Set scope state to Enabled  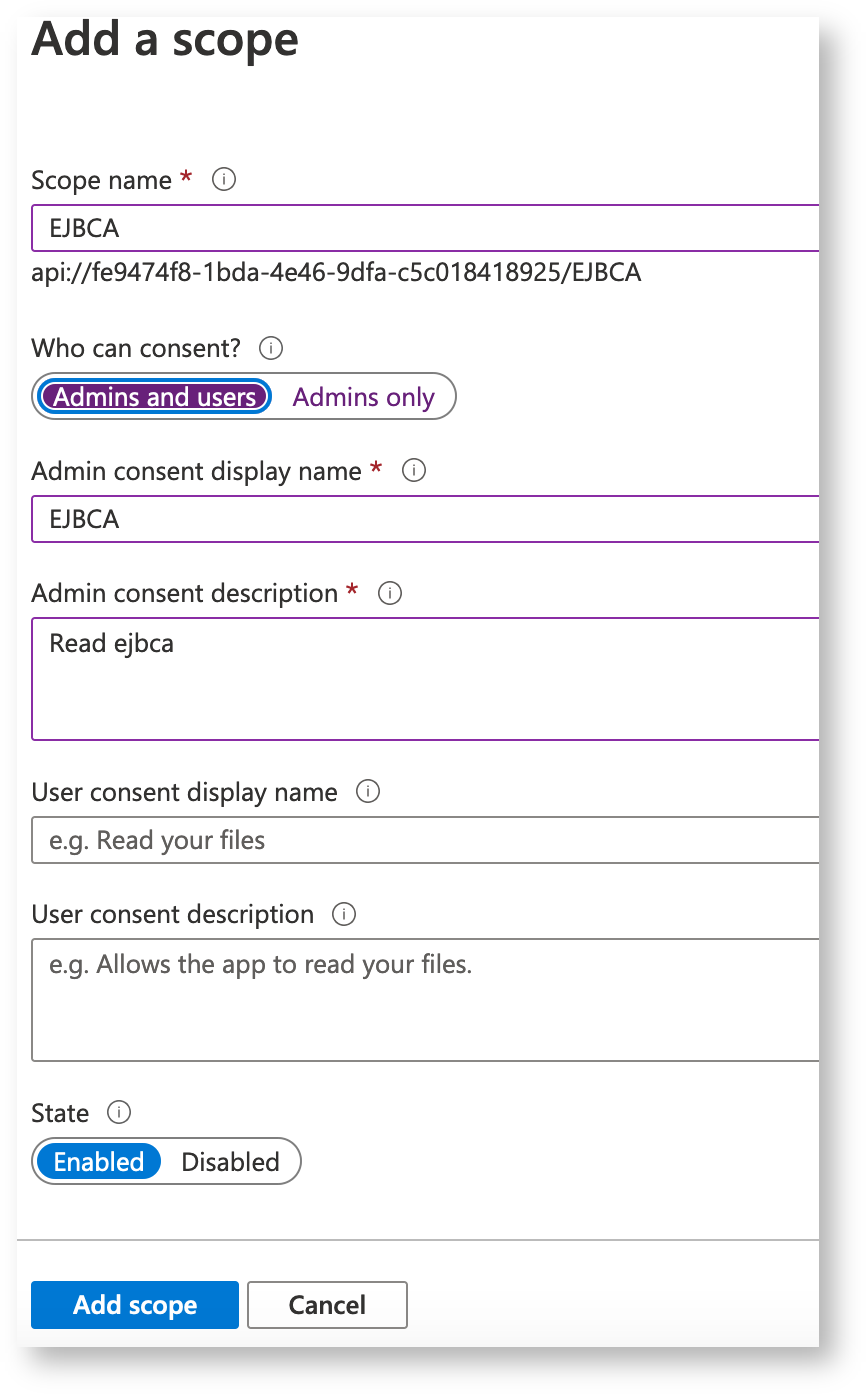point(99,1162)
